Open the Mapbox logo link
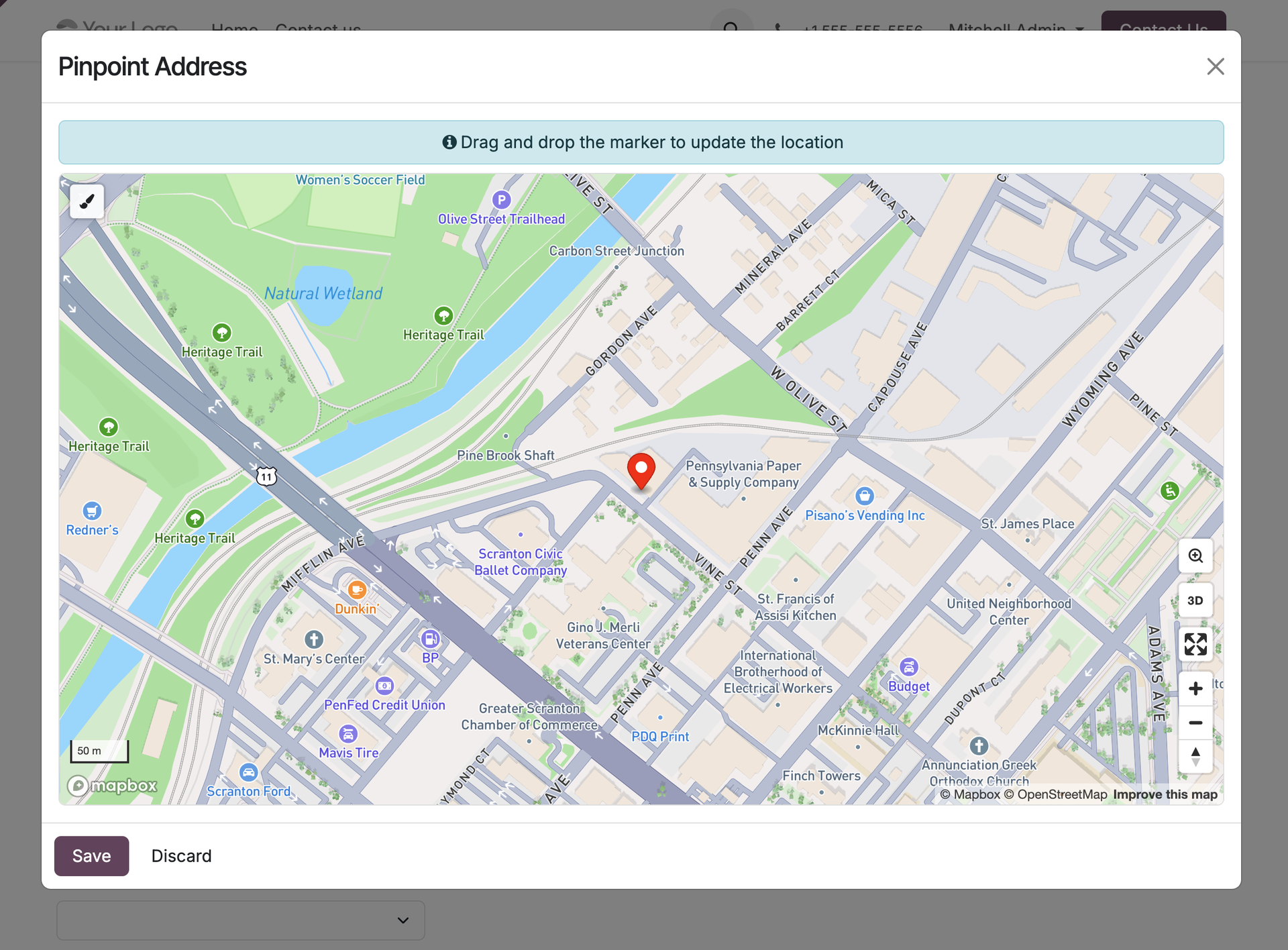The image size is (1288, 950). pos(112,785)
